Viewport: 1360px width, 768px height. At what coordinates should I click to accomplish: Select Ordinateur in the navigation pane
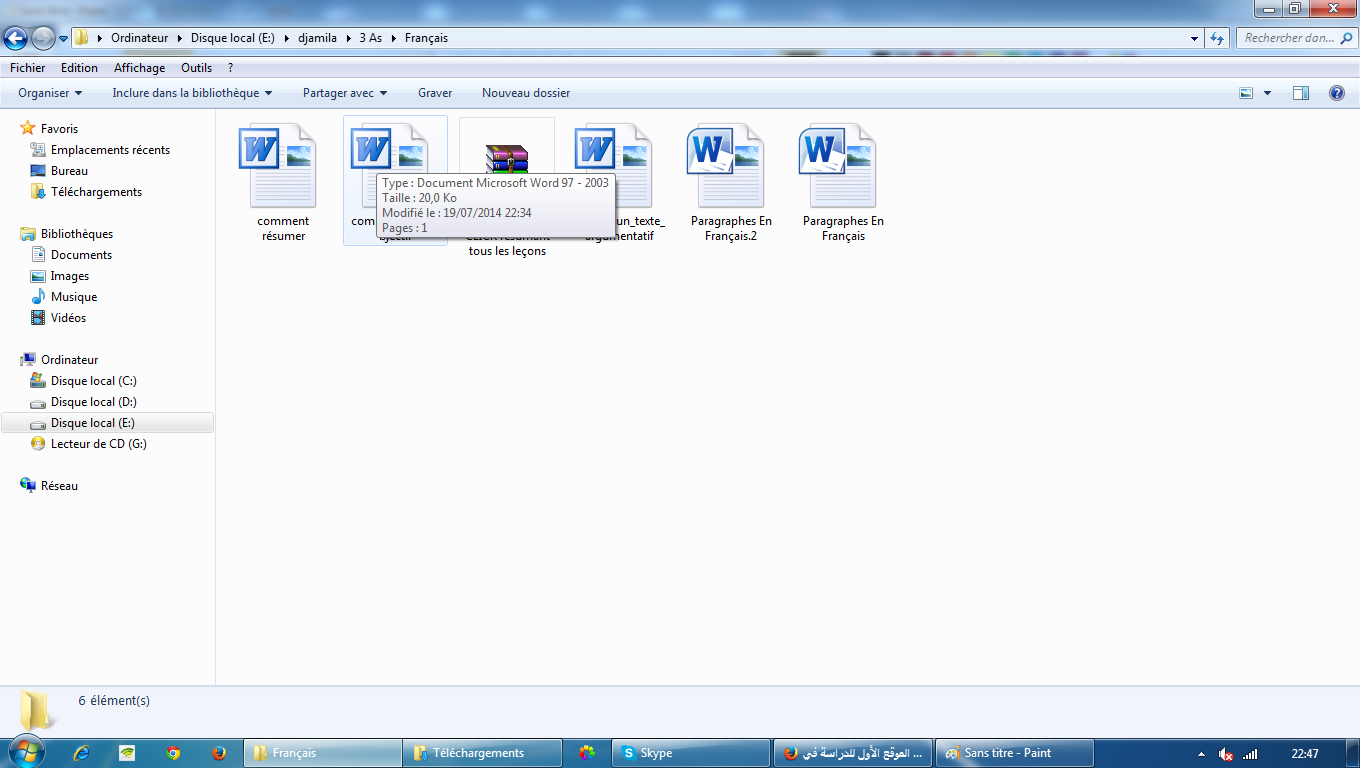(x=69, y=360)
